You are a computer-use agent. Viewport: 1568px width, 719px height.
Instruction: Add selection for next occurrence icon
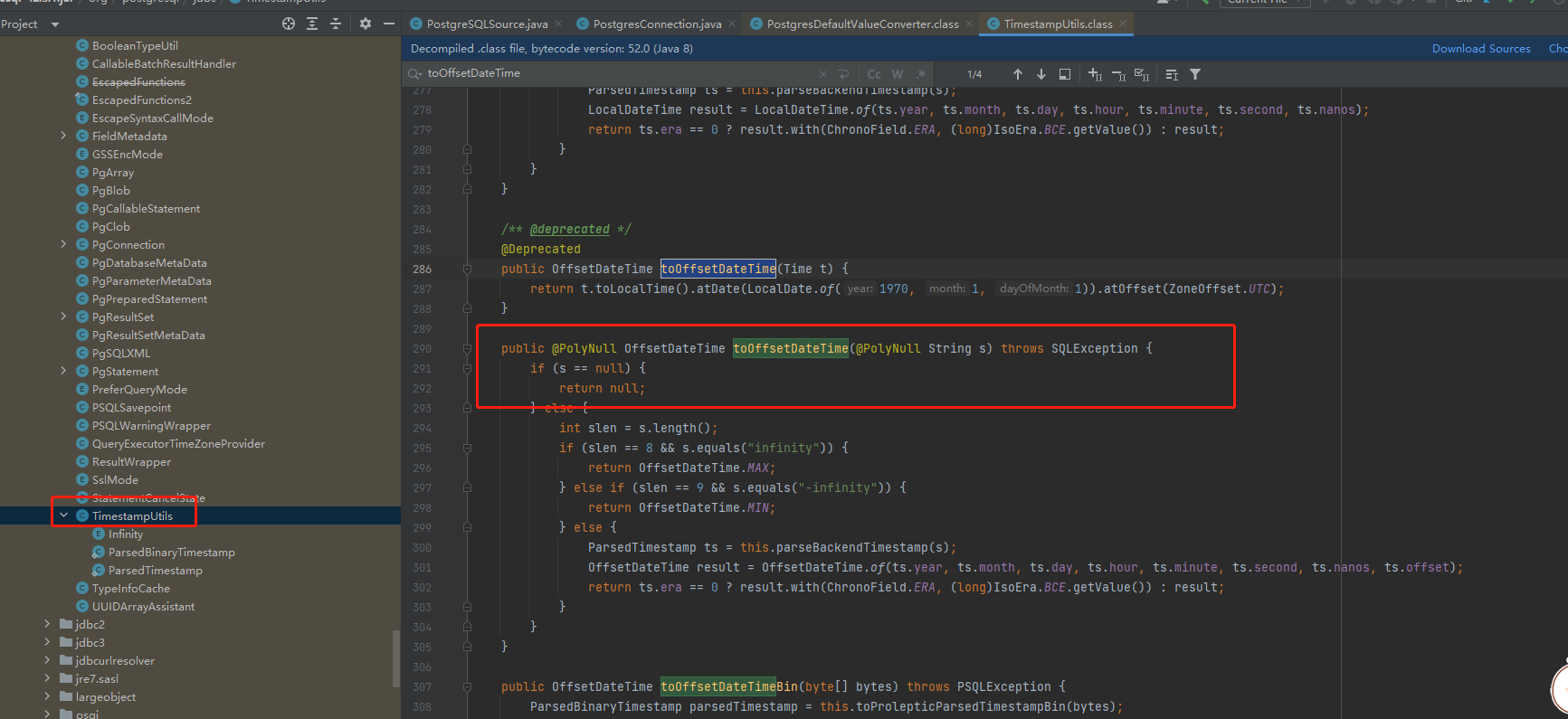click(1095, 74)
